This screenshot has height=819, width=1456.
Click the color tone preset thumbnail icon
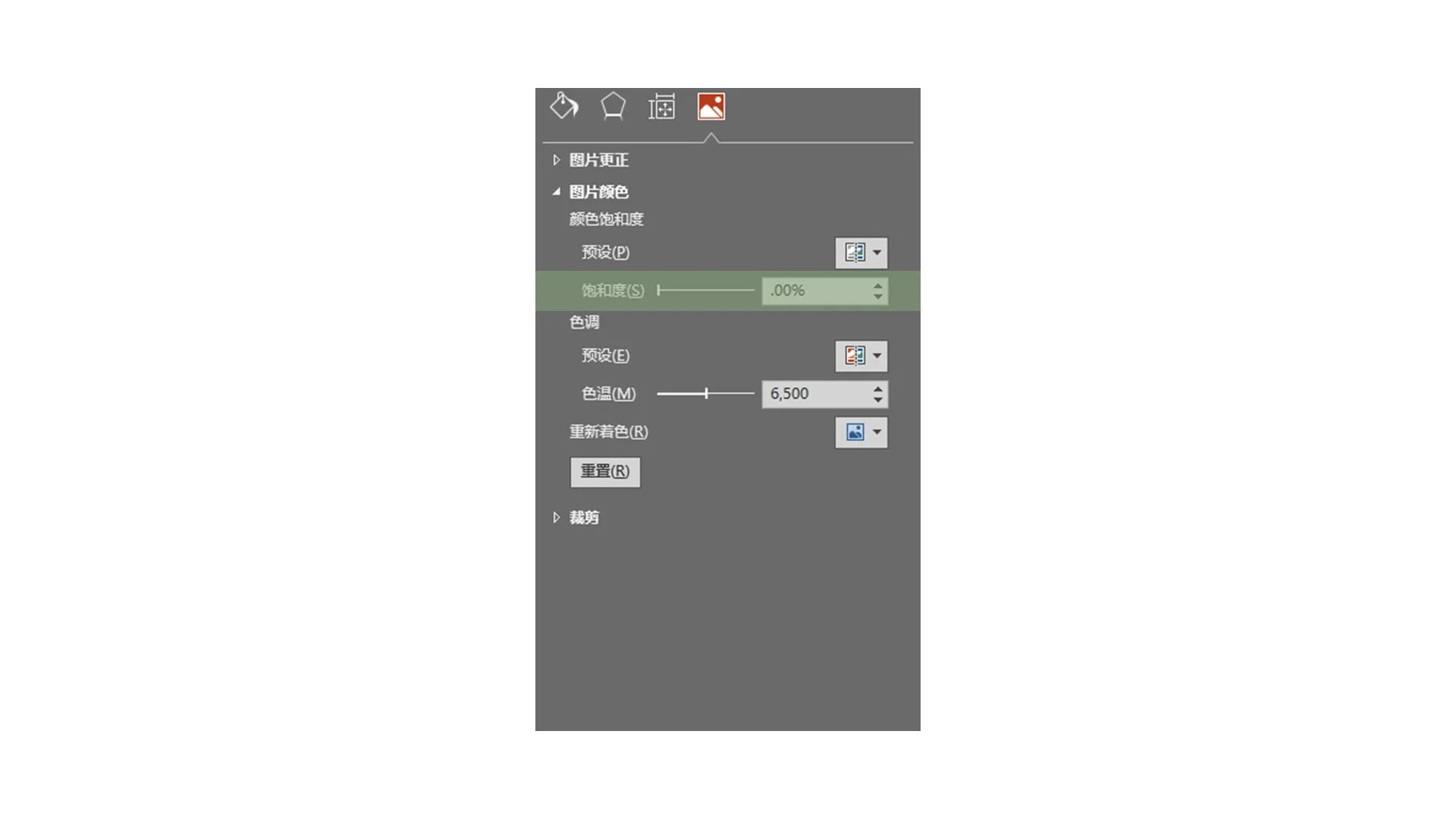pos(855,356)
